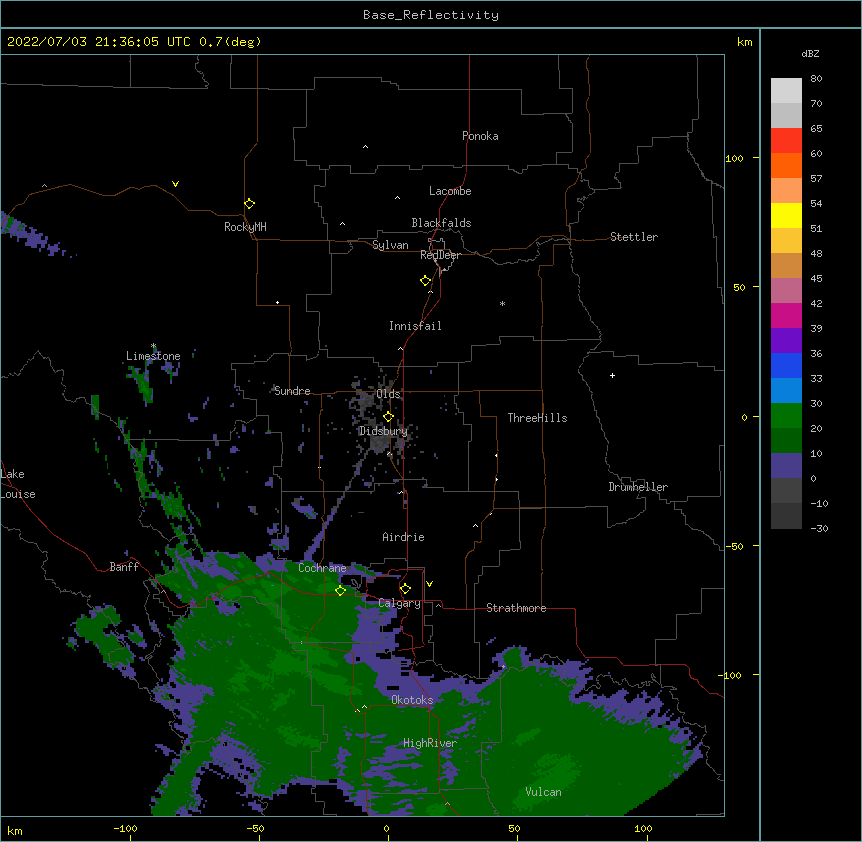862x842 pixels.
Task: Click the yellow 54 dBZ legend swatch
Action: point(786,216)
